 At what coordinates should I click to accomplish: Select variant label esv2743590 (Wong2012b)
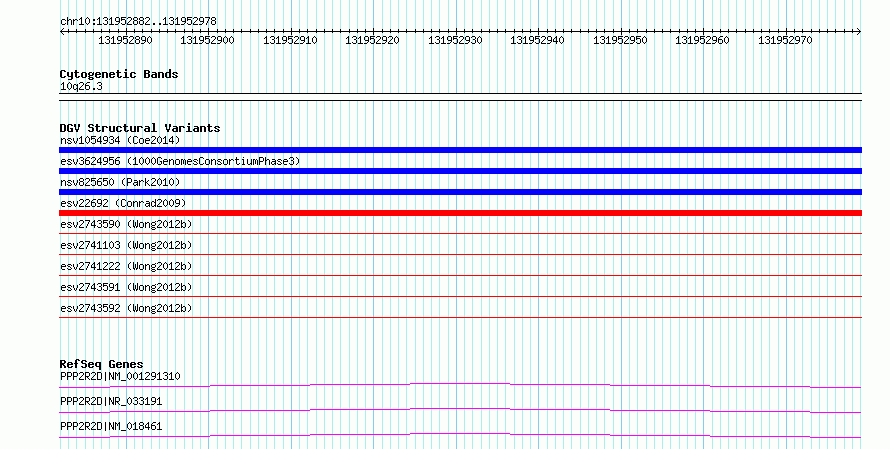[126, 224]
